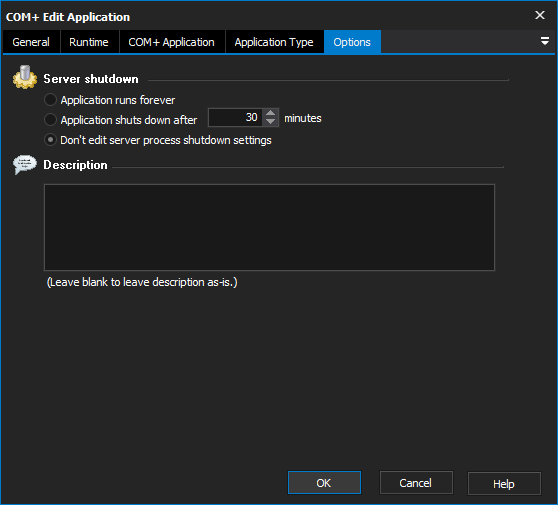This screenshot has height=505, width=558.
Task: Click the Cancel button
Action: point(416,483)
